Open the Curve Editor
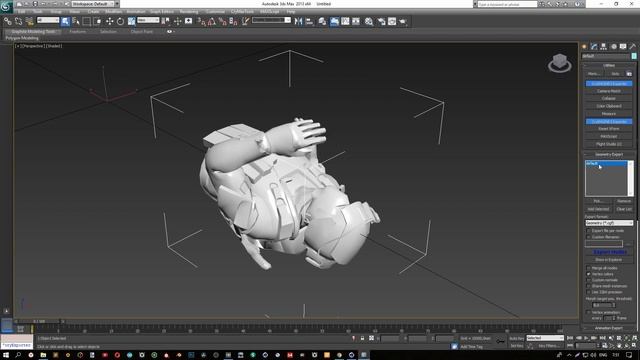The image size is (640, 360). (x=345, y=21)
